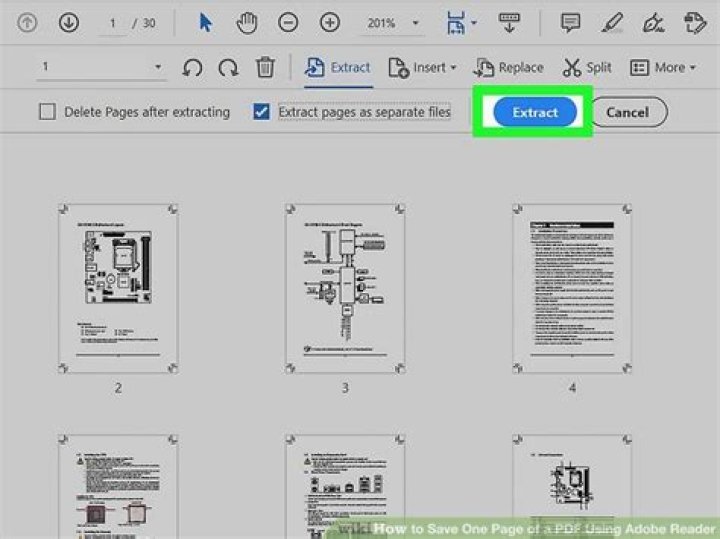
Task: Click the blue Extract button
Action: click(535, 112)
